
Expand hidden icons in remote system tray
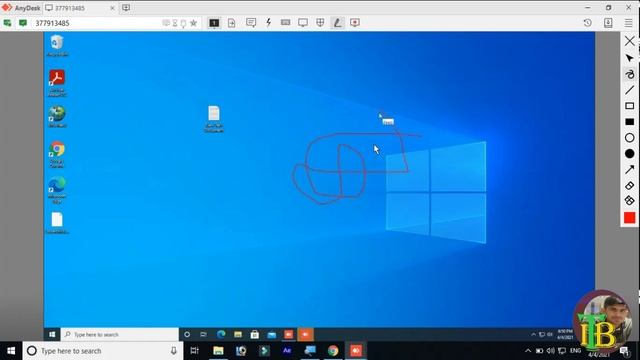(x=533, y=334)
